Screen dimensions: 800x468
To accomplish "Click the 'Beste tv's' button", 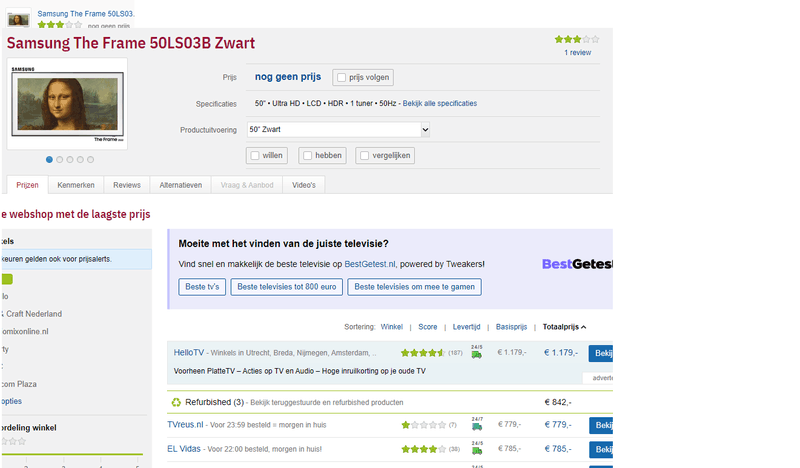I will click(x=202, y=287).
